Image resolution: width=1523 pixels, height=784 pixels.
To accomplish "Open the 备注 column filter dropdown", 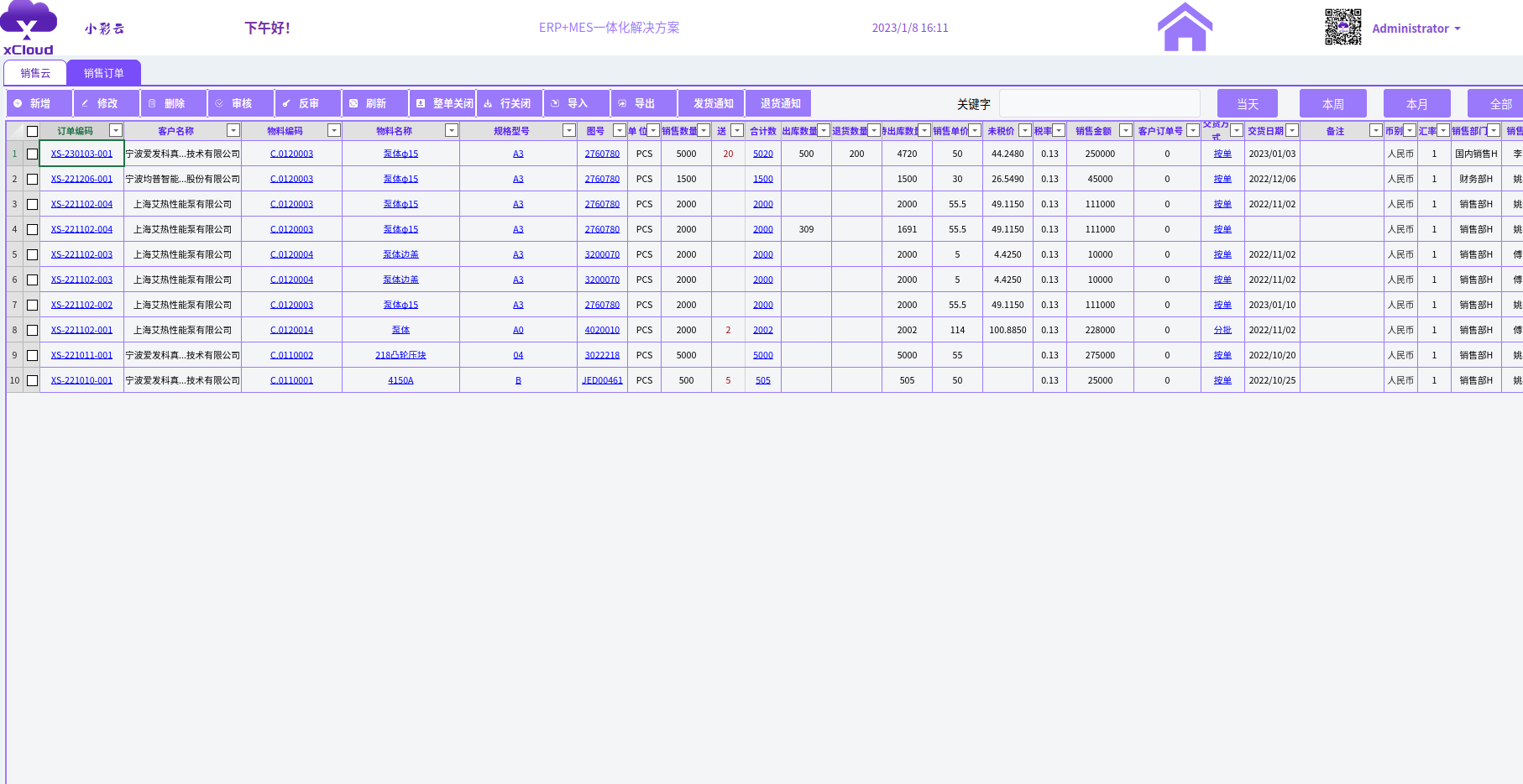I will pyautogui.click(x=1376, y=130).
